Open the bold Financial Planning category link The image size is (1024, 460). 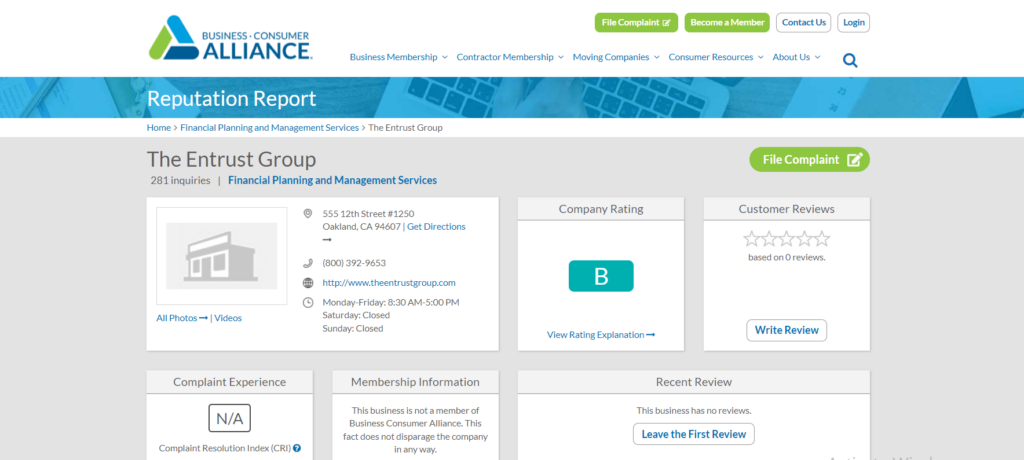point(332,180)
